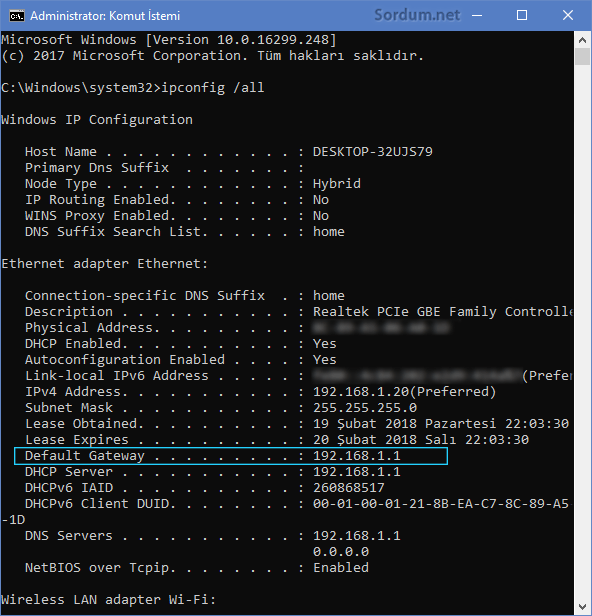Click the vertical scrollbar thumb
Image resolution: width=592 pixels, height=616 pixels.
(x=583, y=57)
